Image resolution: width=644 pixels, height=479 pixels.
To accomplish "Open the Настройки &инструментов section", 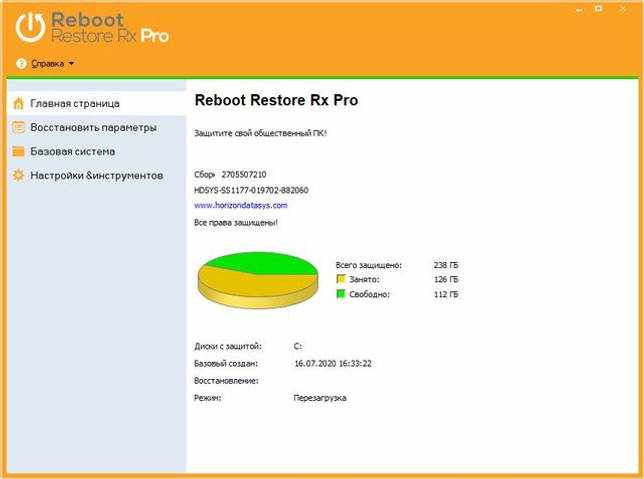I will [x=97, y=175].
